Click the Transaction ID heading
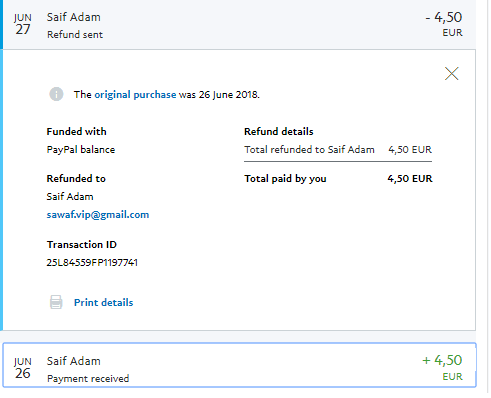 tap(82, 245)
